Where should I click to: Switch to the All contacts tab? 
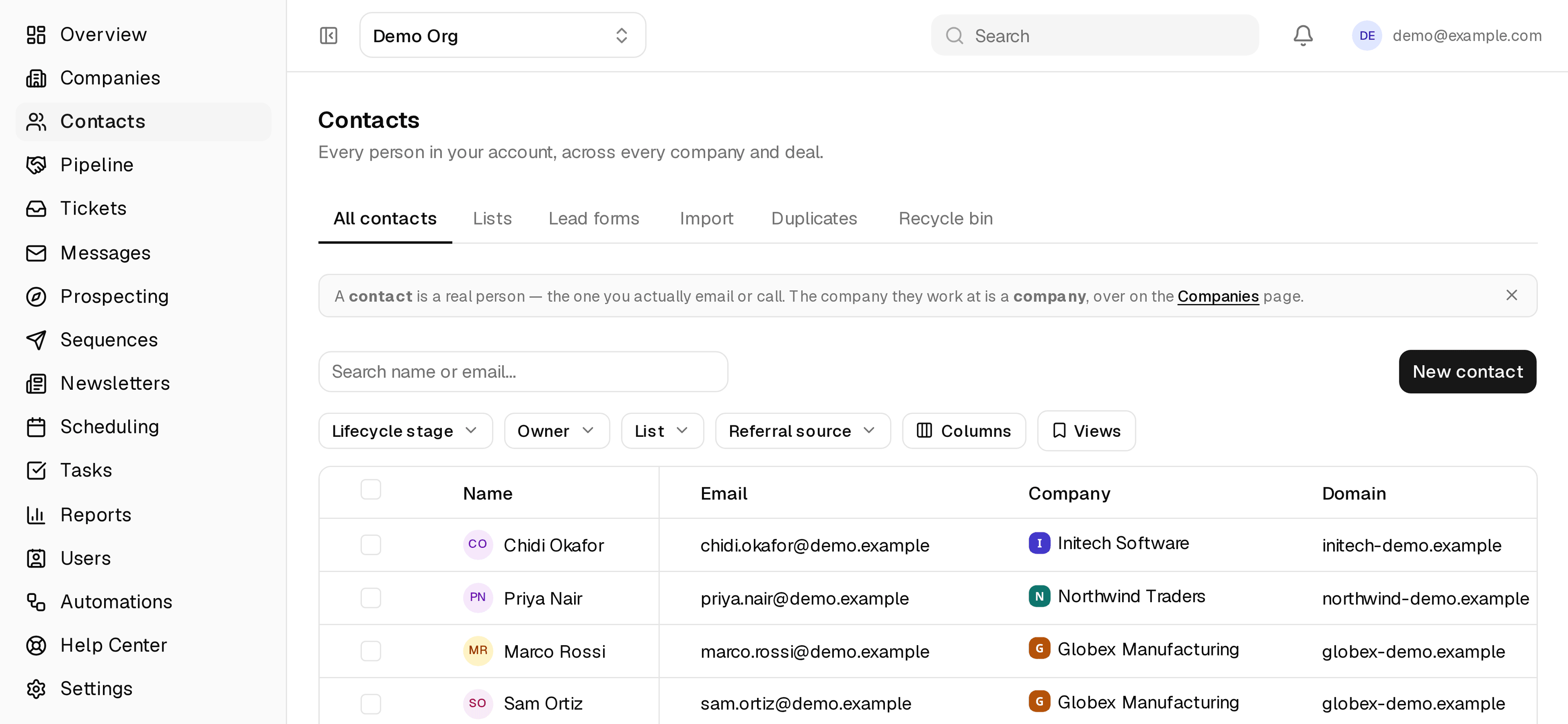[x=385, y=219]
